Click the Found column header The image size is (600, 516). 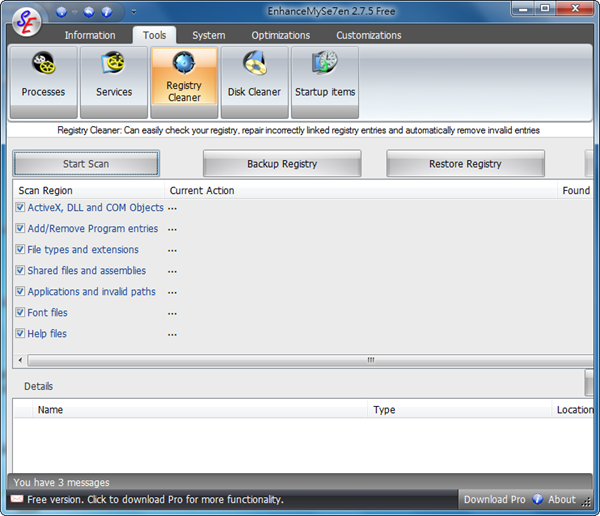coord(576,190)
